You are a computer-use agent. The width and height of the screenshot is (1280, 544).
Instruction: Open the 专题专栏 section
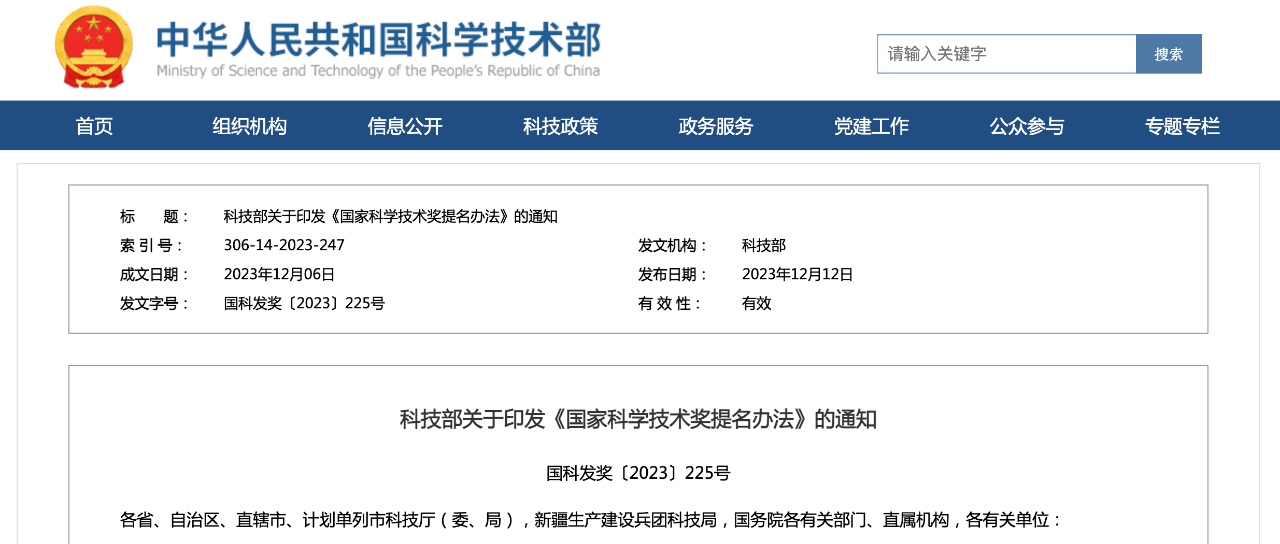pos(1182,126)
